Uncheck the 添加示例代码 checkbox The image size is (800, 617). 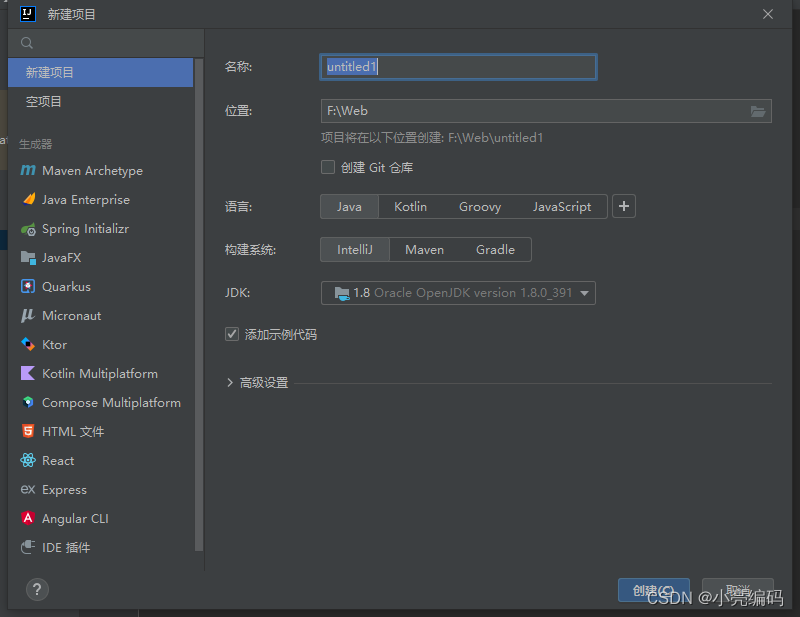232,334
